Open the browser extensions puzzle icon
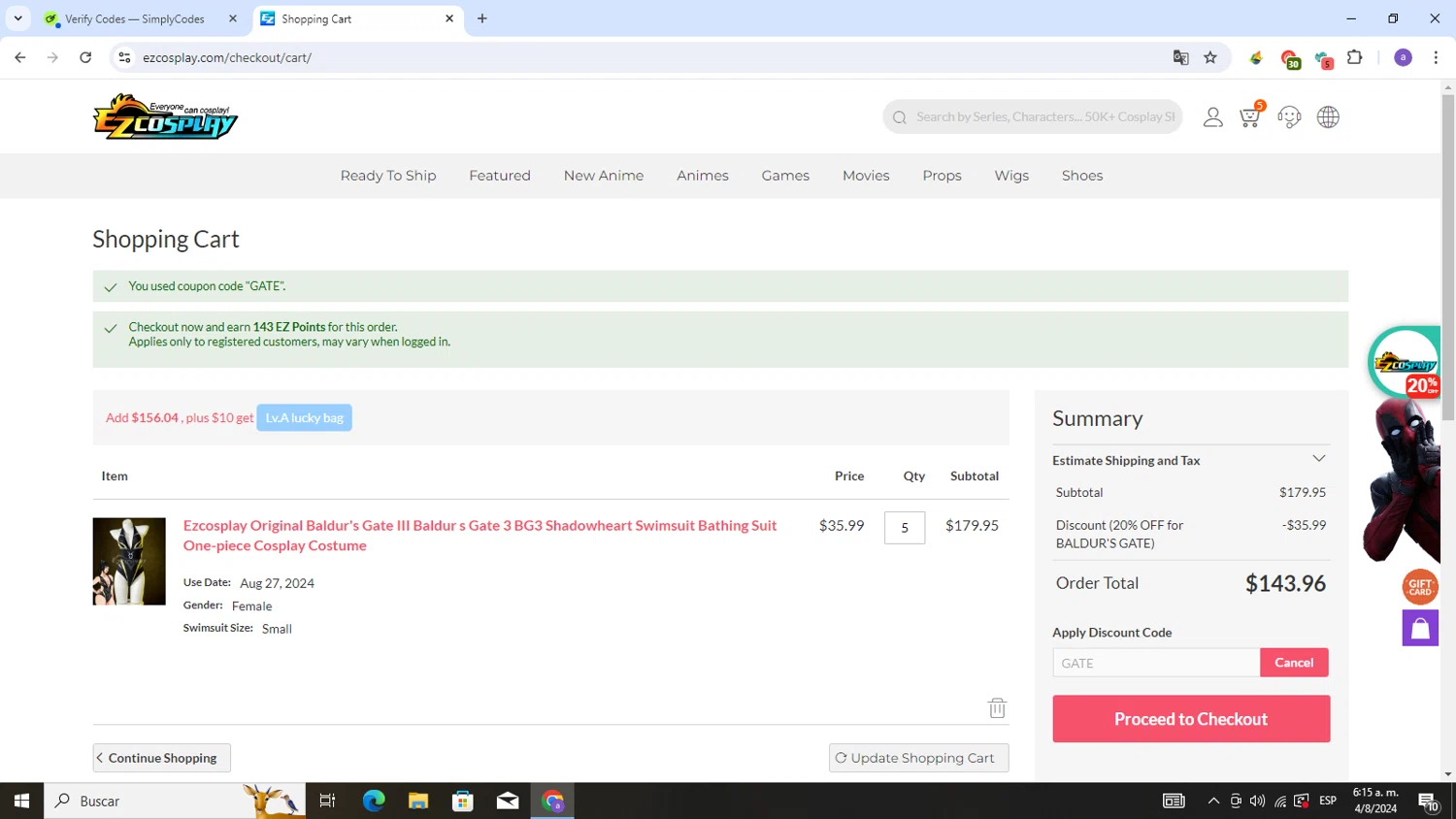Viewport: 1456px width, 819px height. pyautogui.click(x=1355, y=57)
